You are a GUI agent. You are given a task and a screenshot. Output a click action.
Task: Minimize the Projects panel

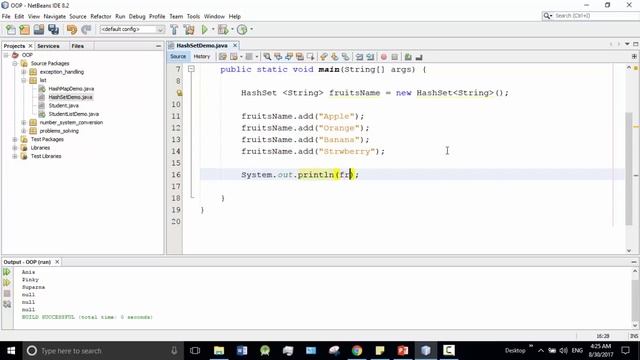pyautogui.click(x=158, y=46)
